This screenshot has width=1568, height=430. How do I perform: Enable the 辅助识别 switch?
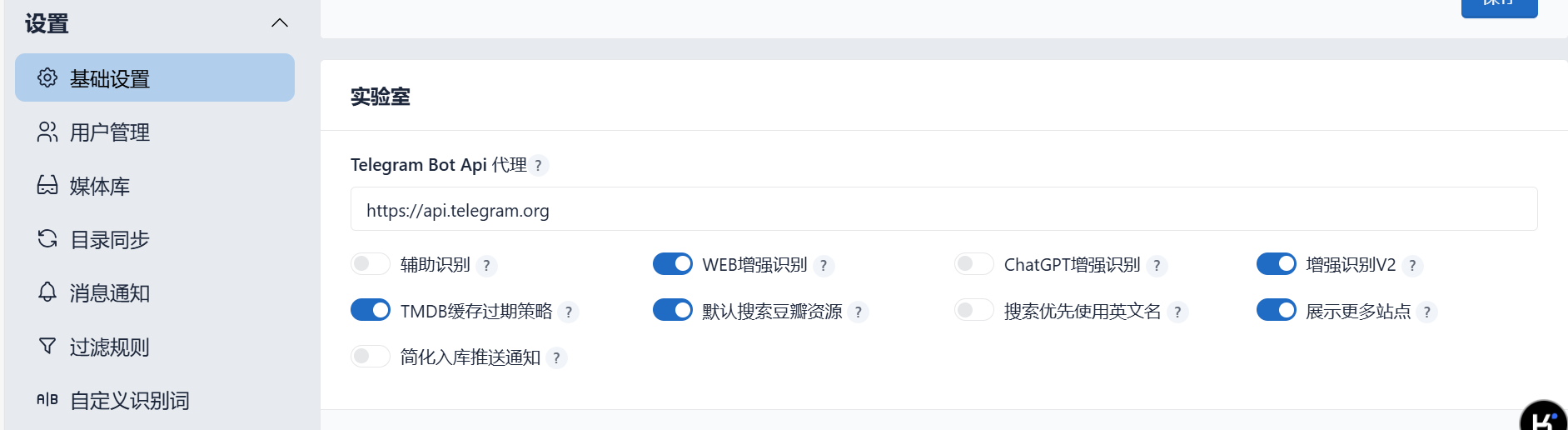371,264
